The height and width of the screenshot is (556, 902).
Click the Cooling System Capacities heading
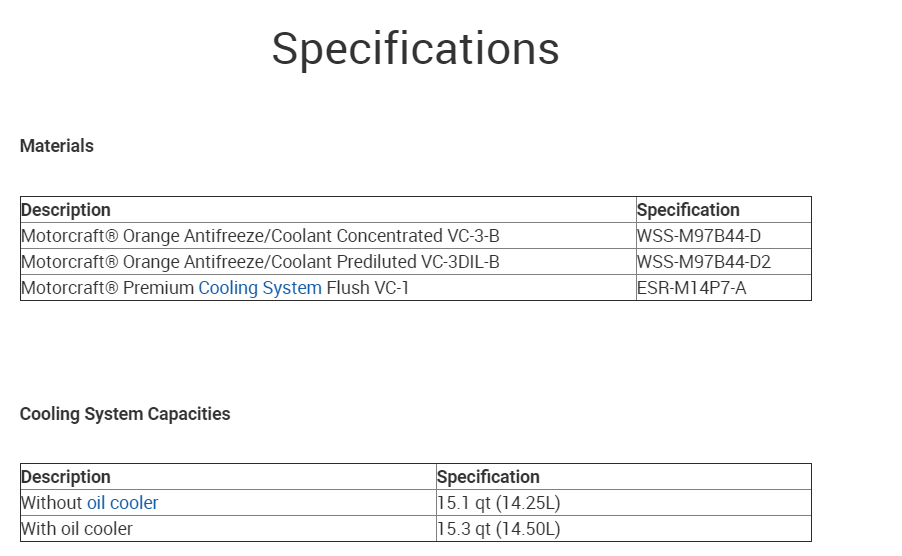pyautogui.click(x=125, y=414)
